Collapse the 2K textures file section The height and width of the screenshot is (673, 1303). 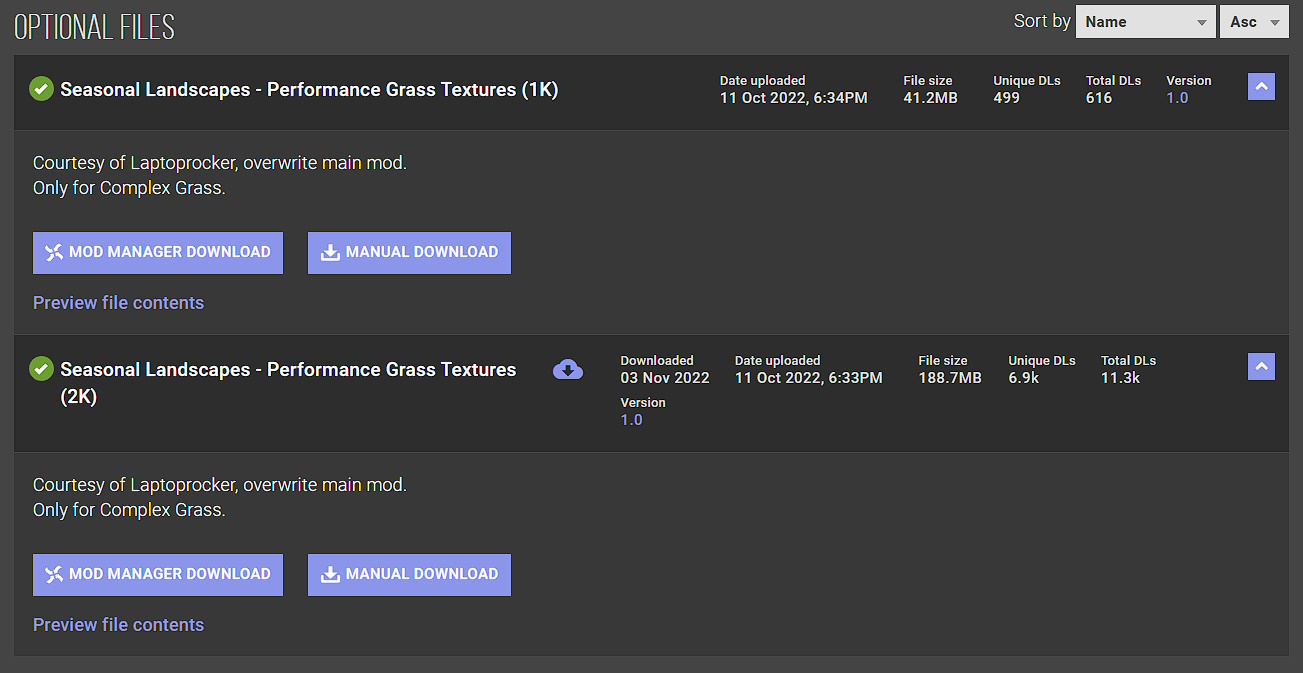[x=1261, y=367]
